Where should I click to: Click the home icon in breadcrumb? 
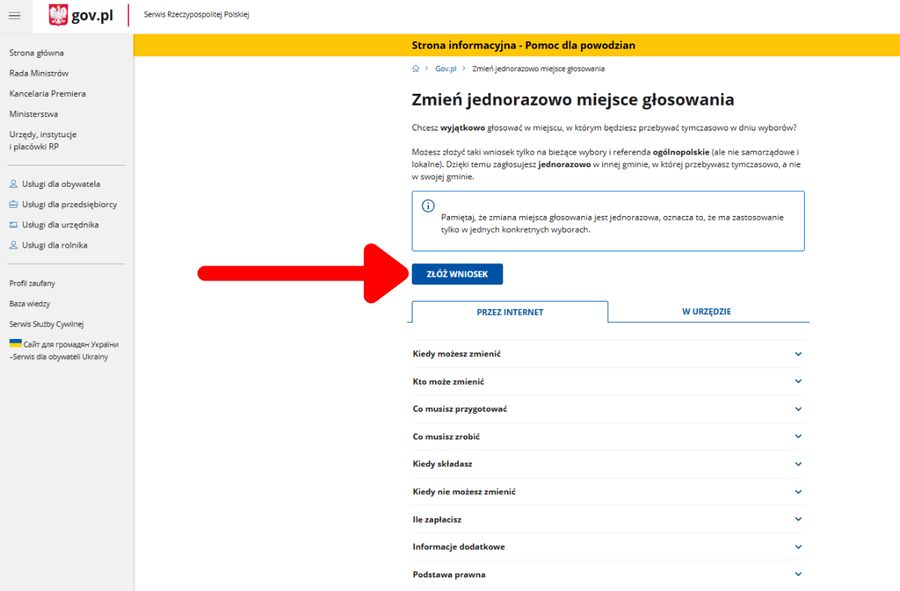coord(416,68)
